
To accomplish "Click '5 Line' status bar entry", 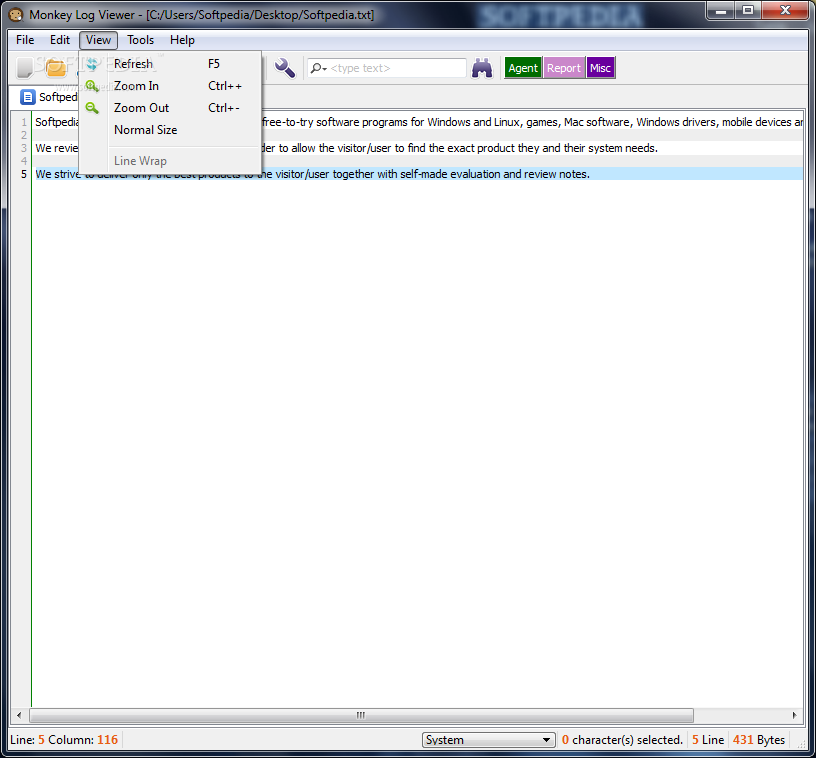I will tap(708, 739).
